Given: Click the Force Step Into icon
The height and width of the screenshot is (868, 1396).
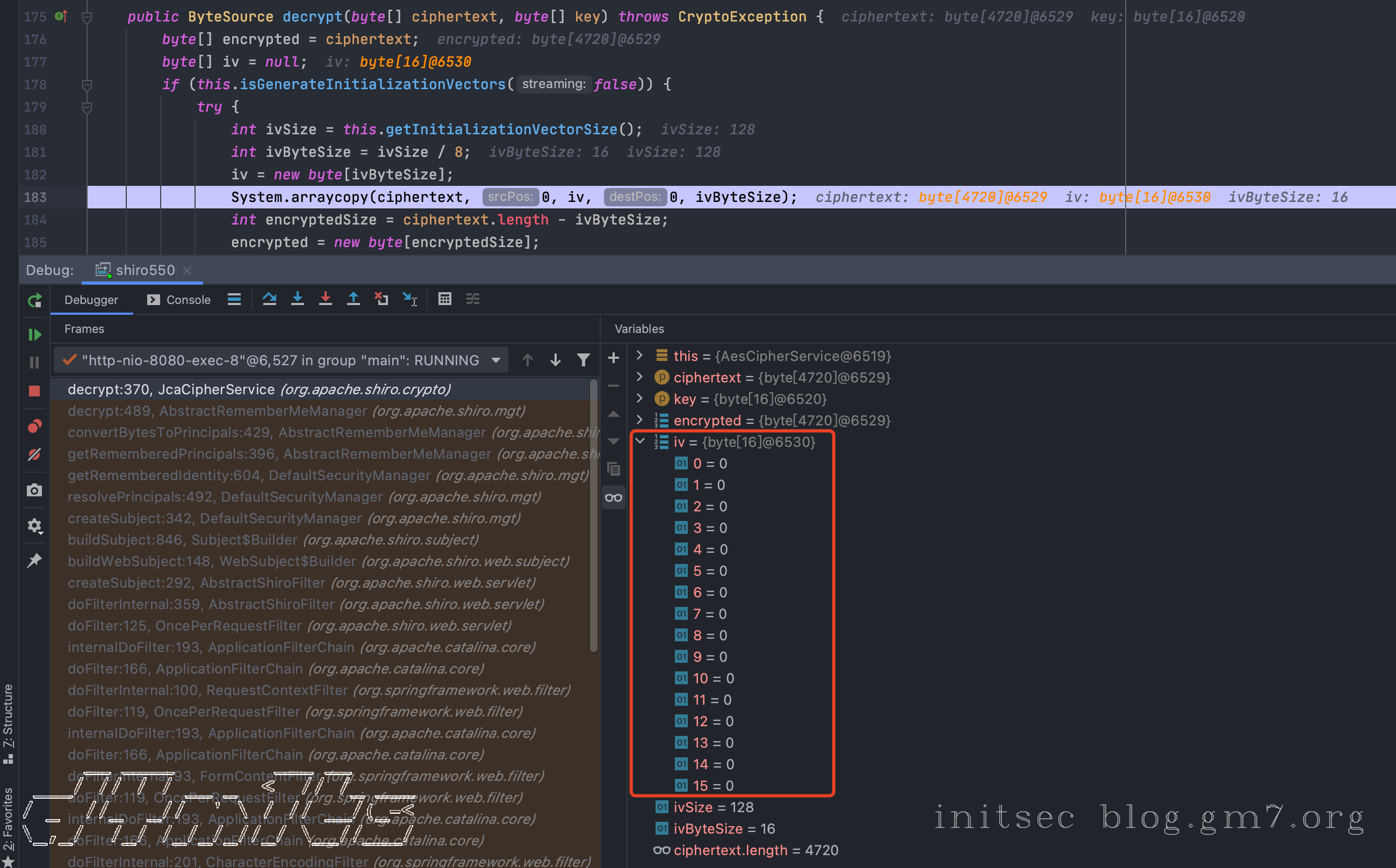Looking at the screenshot, I should (x=326, y=299).
